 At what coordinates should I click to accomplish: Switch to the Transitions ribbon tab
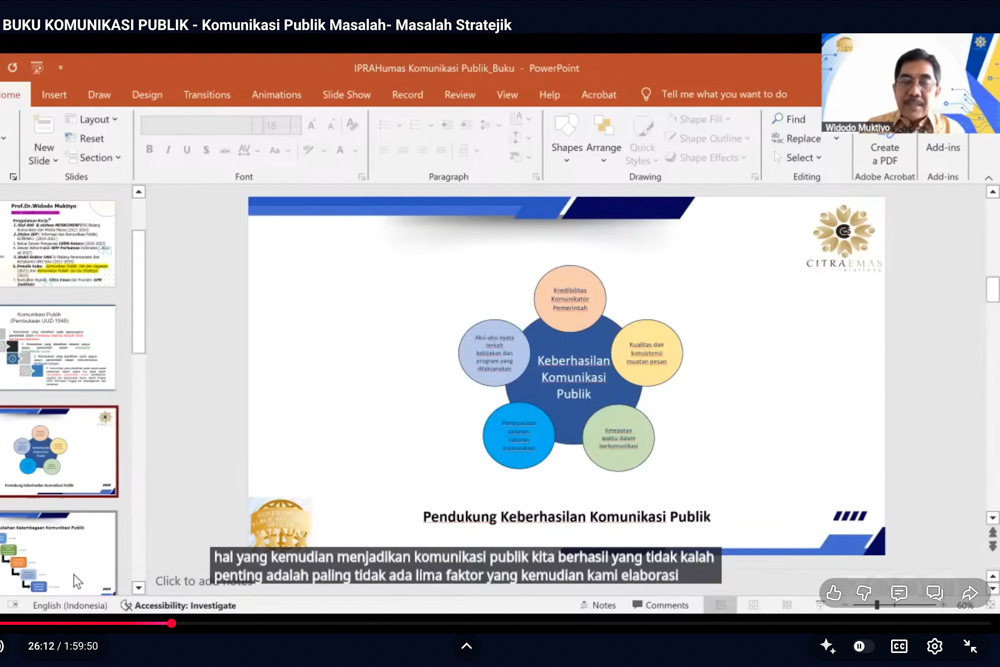click(207, 94)
